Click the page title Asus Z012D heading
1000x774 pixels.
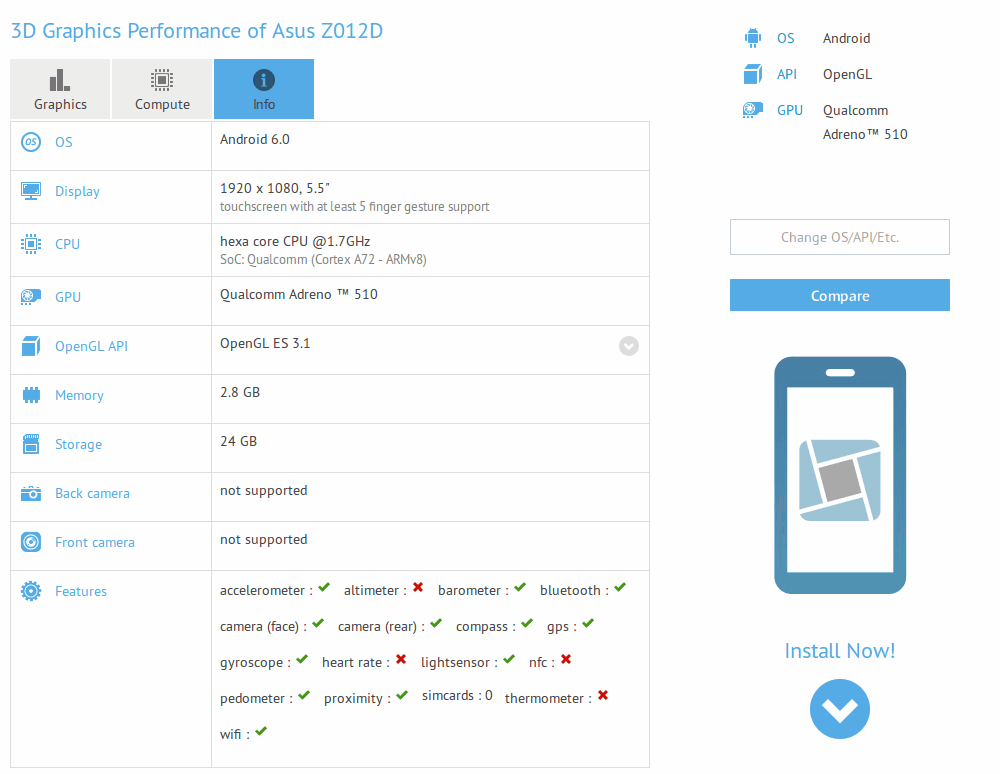pyautogui.click(x=196, y=31)
